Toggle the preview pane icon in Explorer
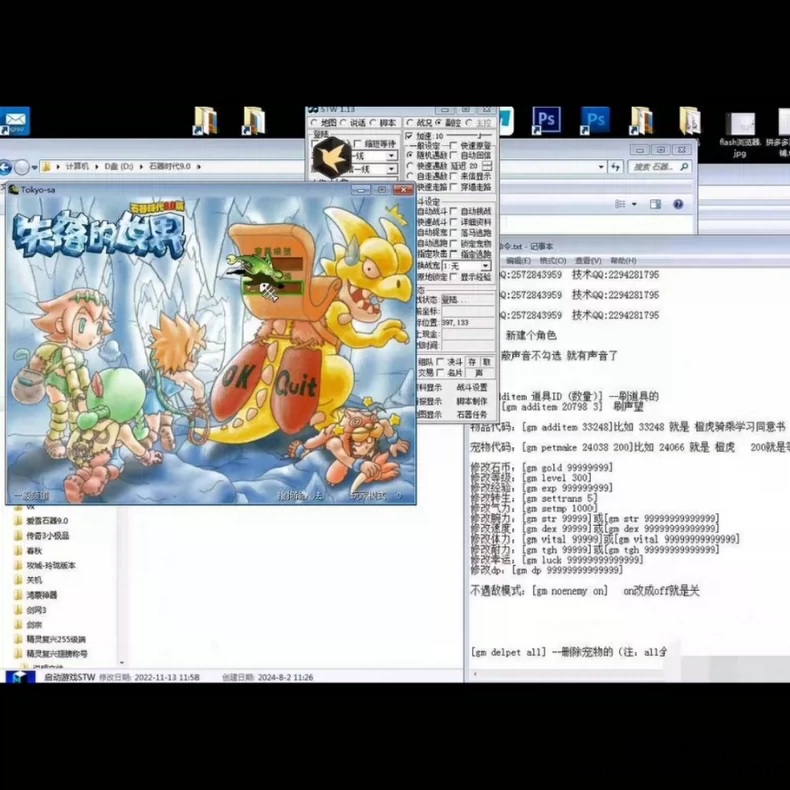The image size is (790, 790). pos(655,204)
